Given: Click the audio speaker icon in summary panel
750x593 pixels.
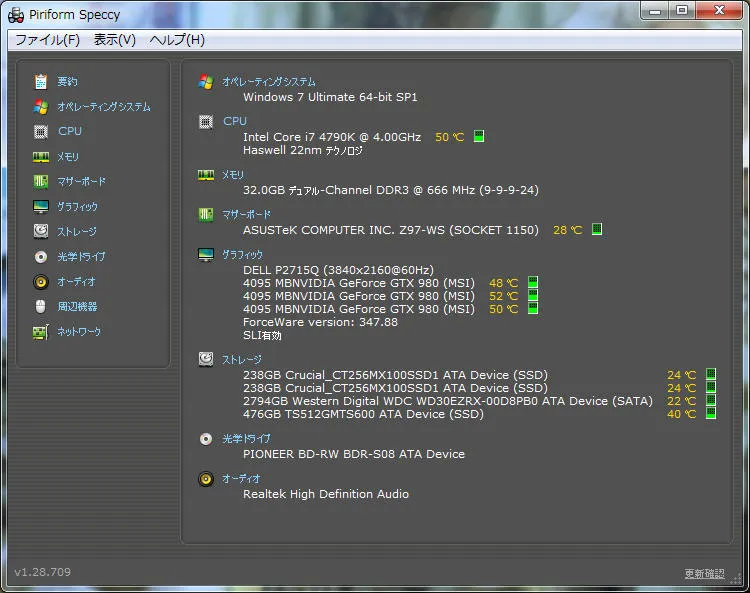Looking at the screenshot, I should click(x=206, y=479).
